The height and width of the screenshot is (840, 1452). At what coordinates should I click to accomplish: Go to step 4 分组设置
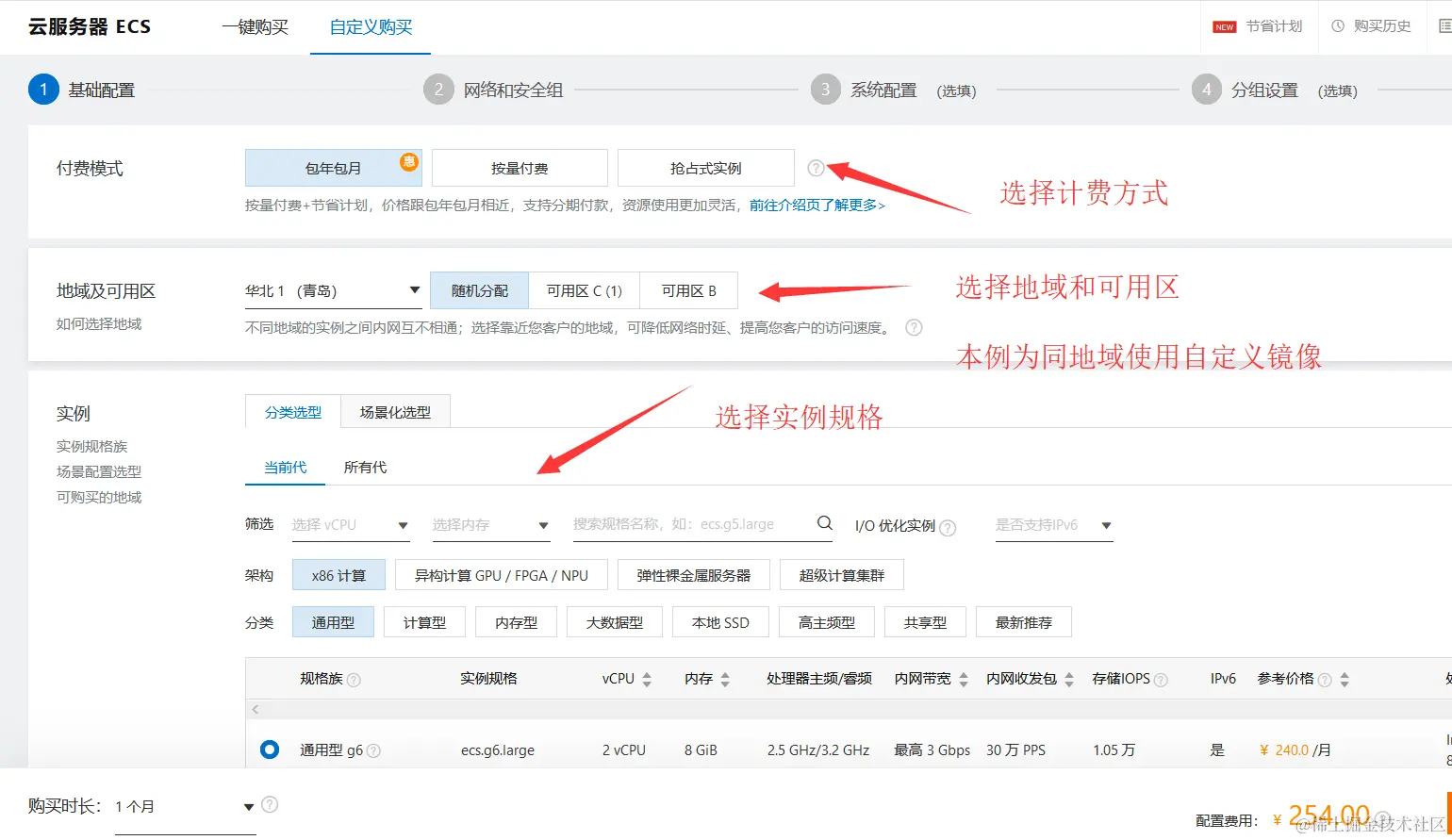point(1275,90)
